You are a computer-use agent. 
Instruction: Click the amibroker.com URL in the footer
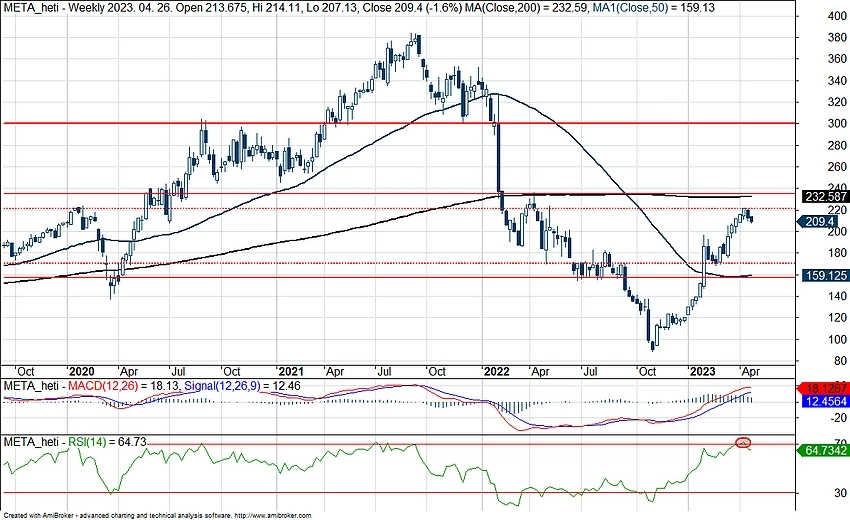273,516
